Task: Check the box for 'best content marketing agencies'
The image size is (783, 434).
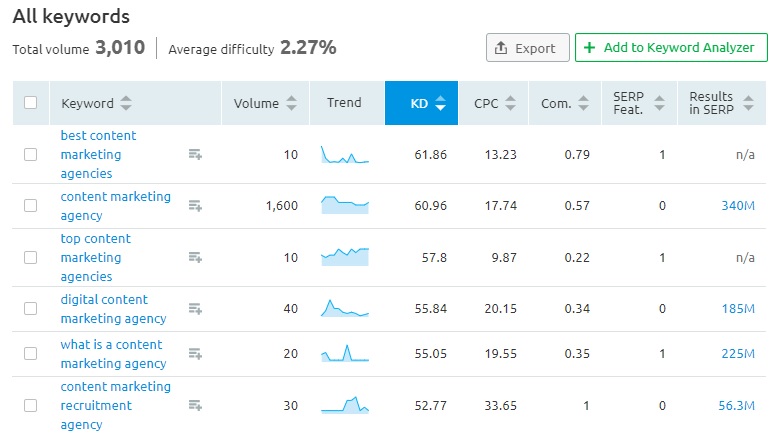Action: pos(31,154)
